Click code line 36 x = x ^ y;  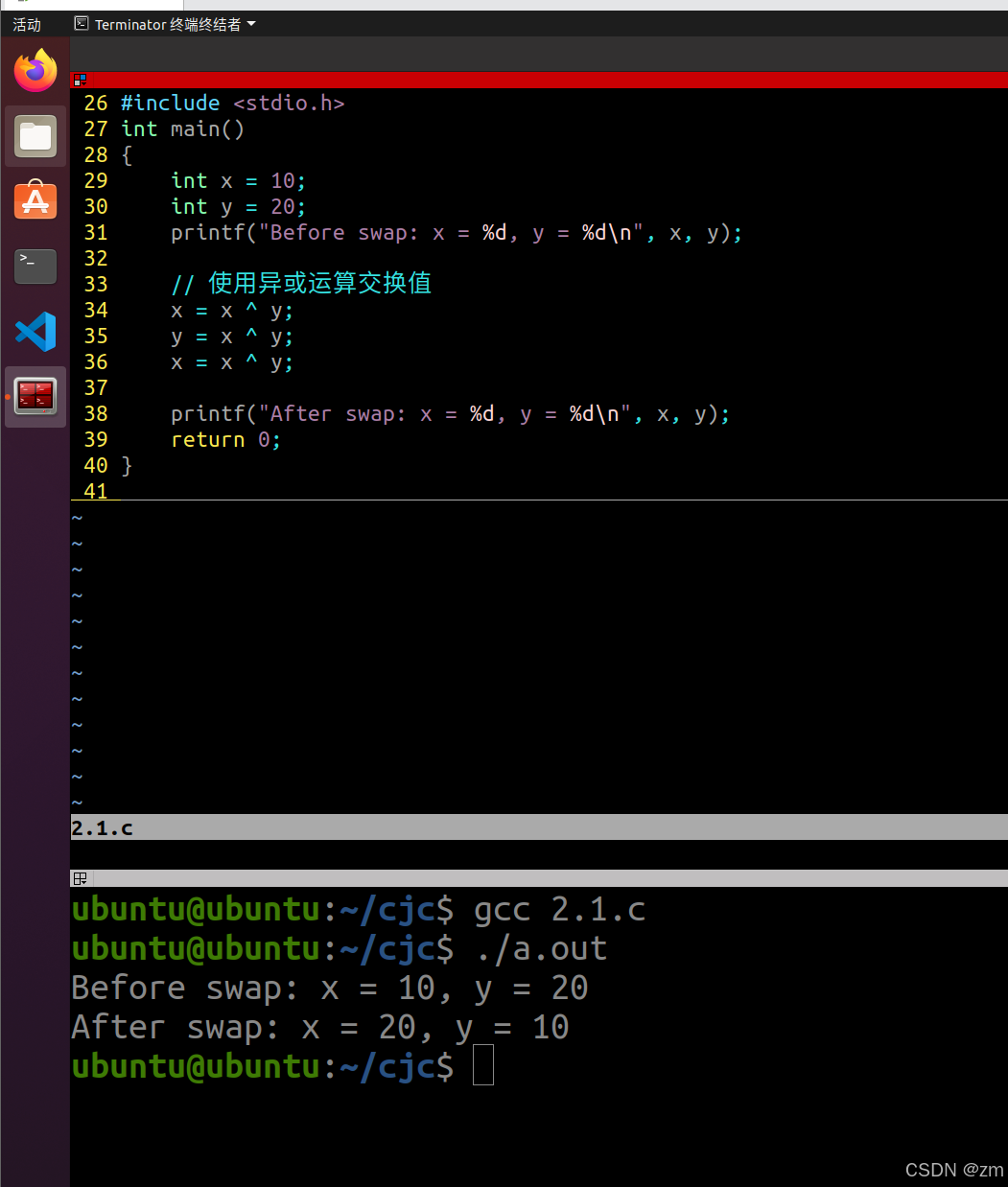[x=232, y=361]
